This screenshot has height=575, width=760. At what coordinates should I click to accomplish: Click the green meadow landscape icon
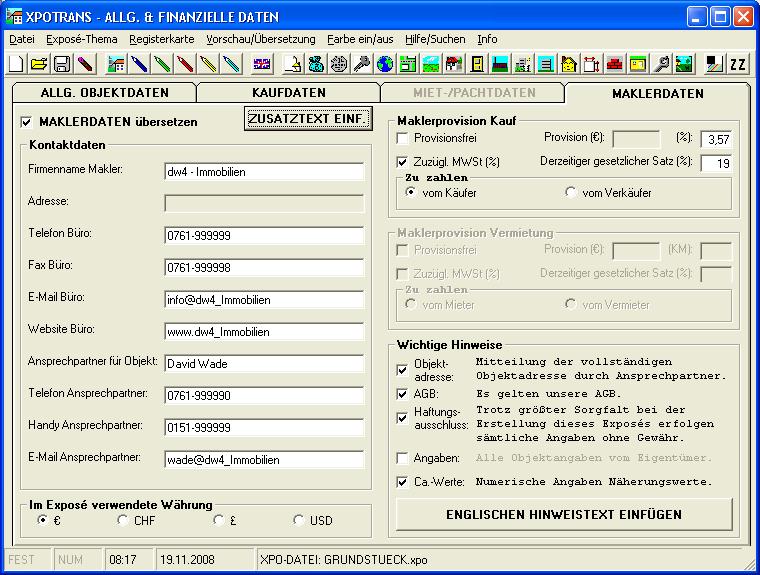point(431,64)
